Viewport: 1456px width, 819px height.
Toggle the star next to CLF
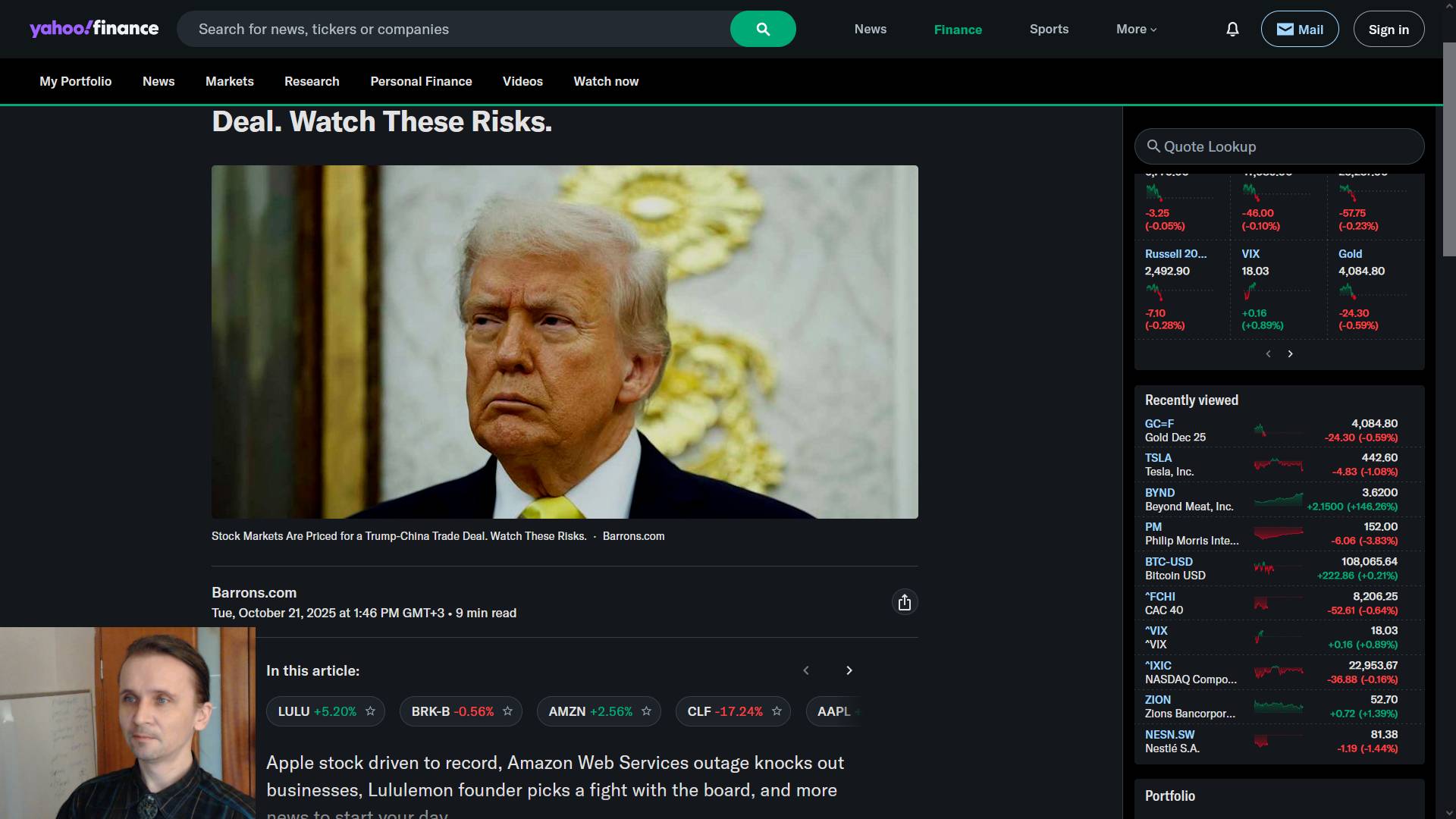pyautogui.click(x=777, y=711)
